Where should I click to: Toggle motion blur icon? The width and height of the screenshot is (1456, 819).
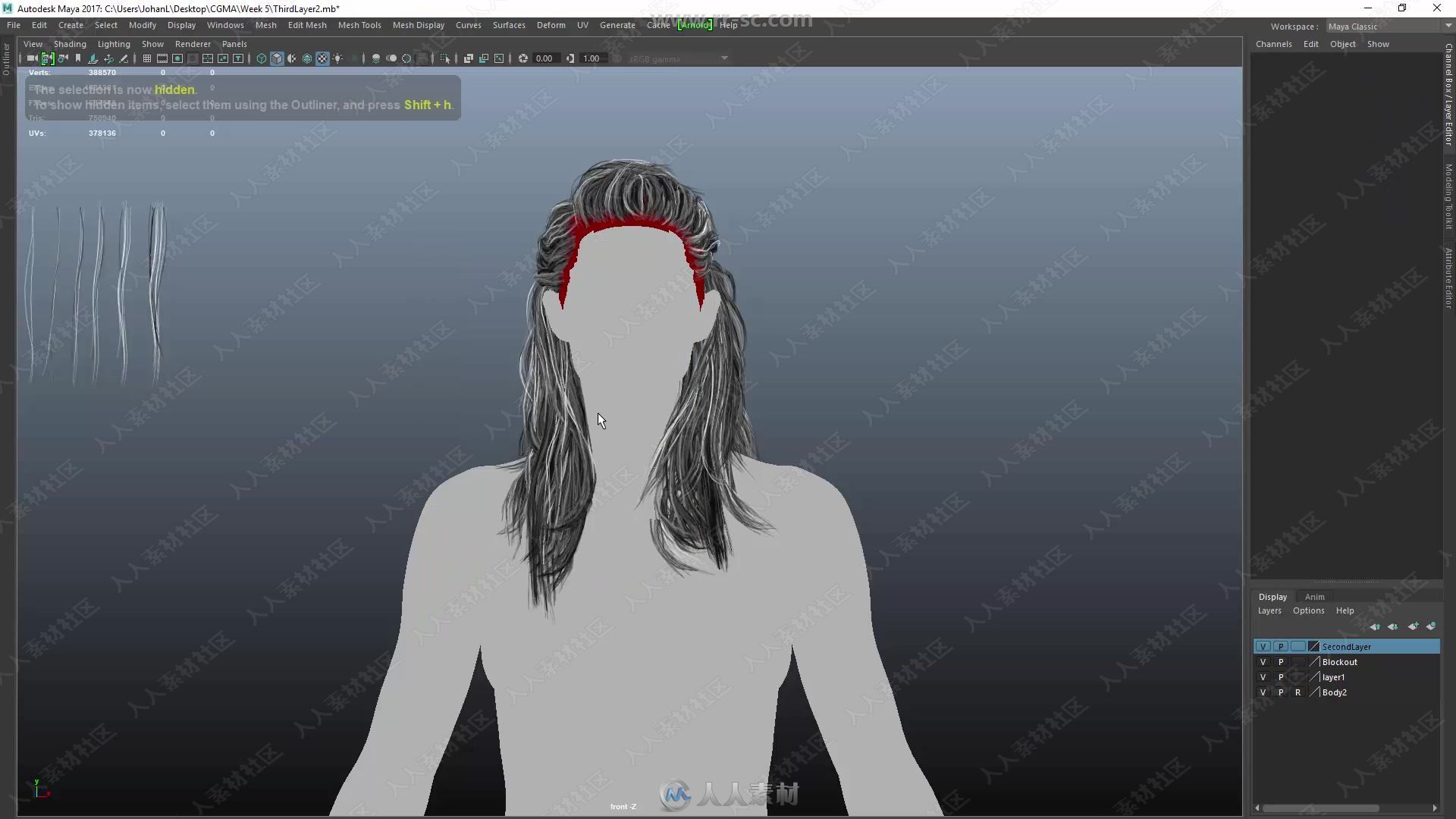(391, 58)
